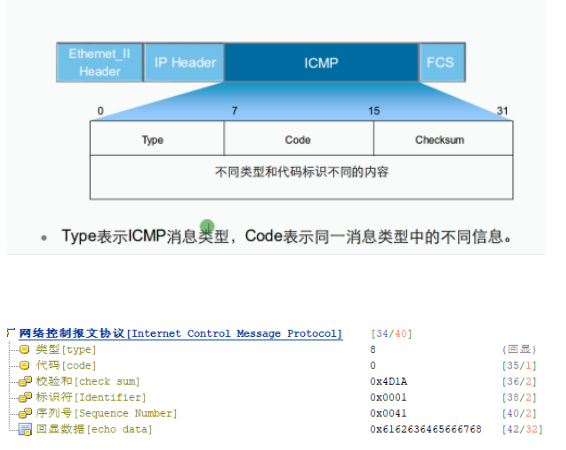
Task: Click the sequence number value 0x0041
Action: point(388,413)
